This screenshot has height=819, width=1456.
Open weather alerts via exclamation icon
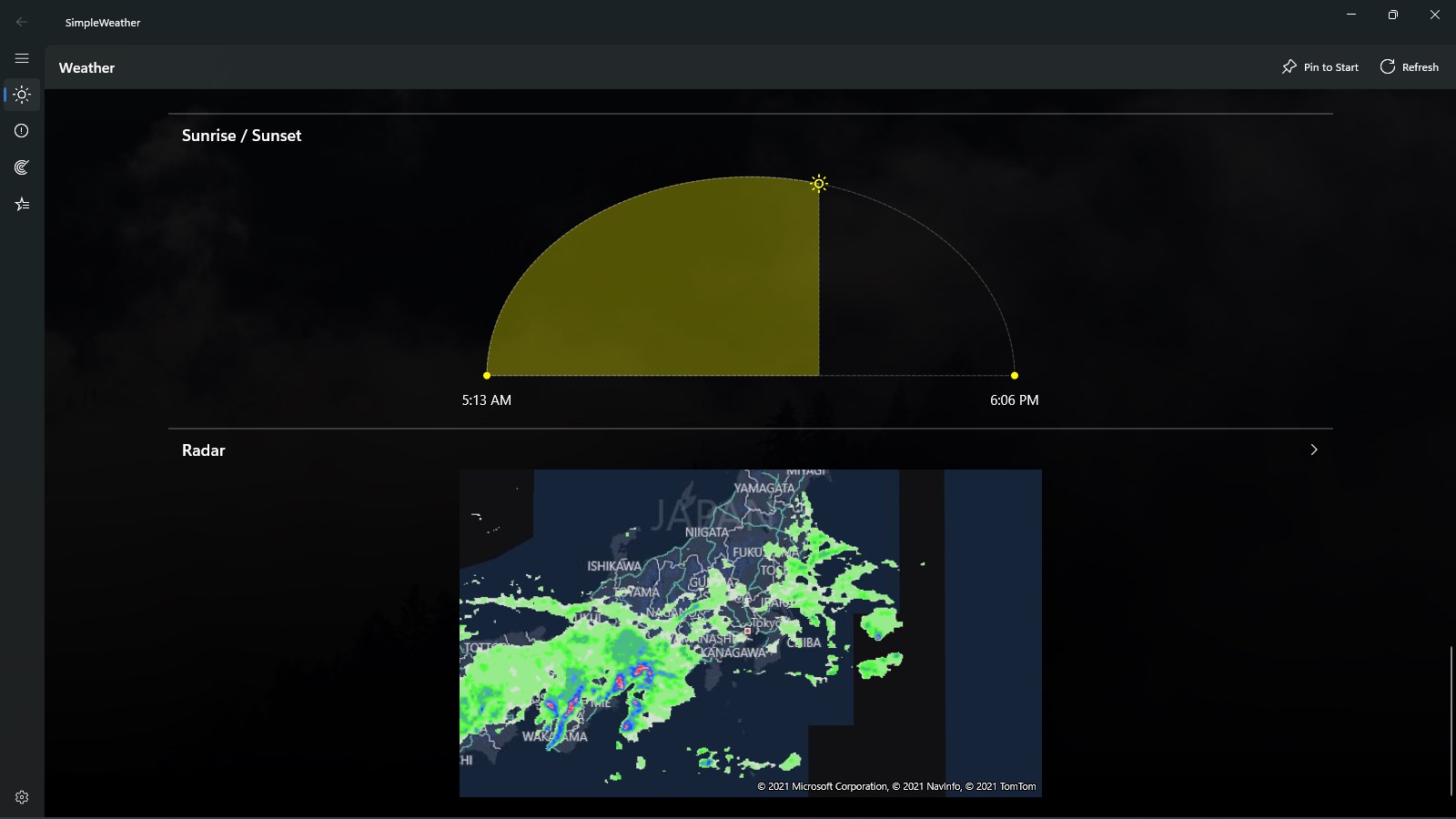click(22, 130)
